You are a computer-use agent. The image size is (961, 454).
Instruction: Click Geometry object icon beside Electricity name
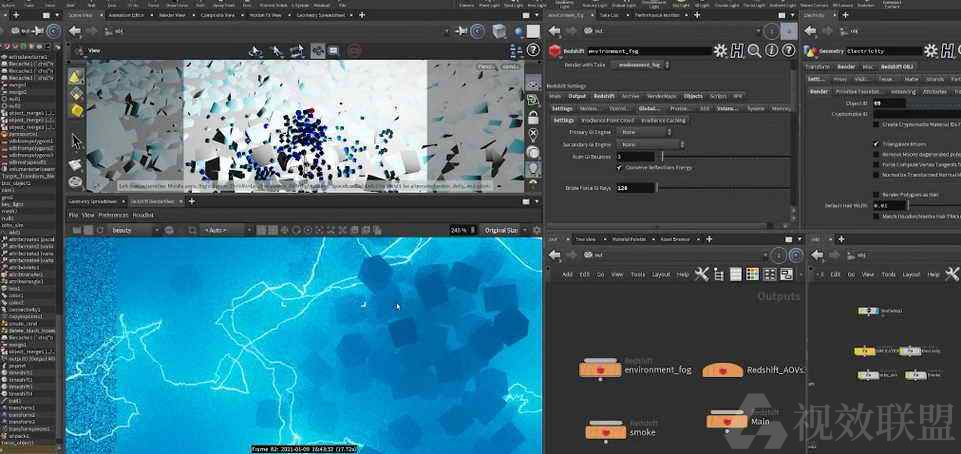(811, 51)
